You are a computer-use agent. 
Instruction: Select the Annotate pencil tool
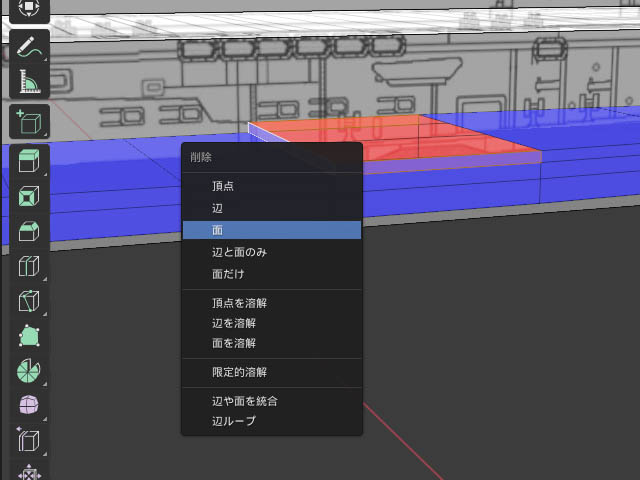[29, 47]
